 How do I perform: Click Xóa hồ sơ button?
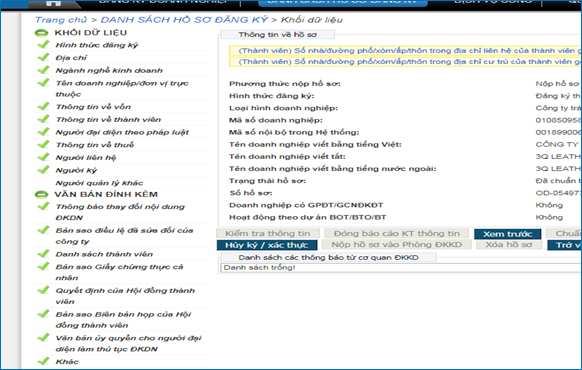pyautogui.click(x=509, y=245)
